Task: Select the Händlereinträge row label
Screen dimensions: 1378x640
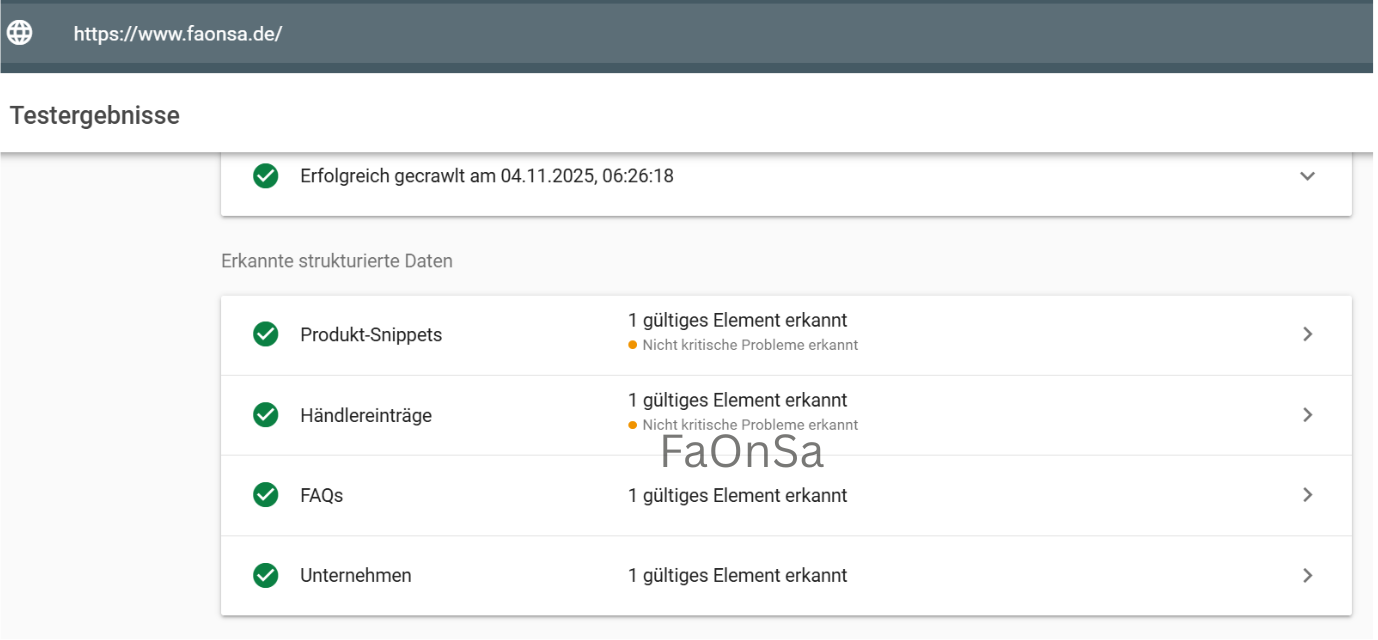Action: [366, 415]
